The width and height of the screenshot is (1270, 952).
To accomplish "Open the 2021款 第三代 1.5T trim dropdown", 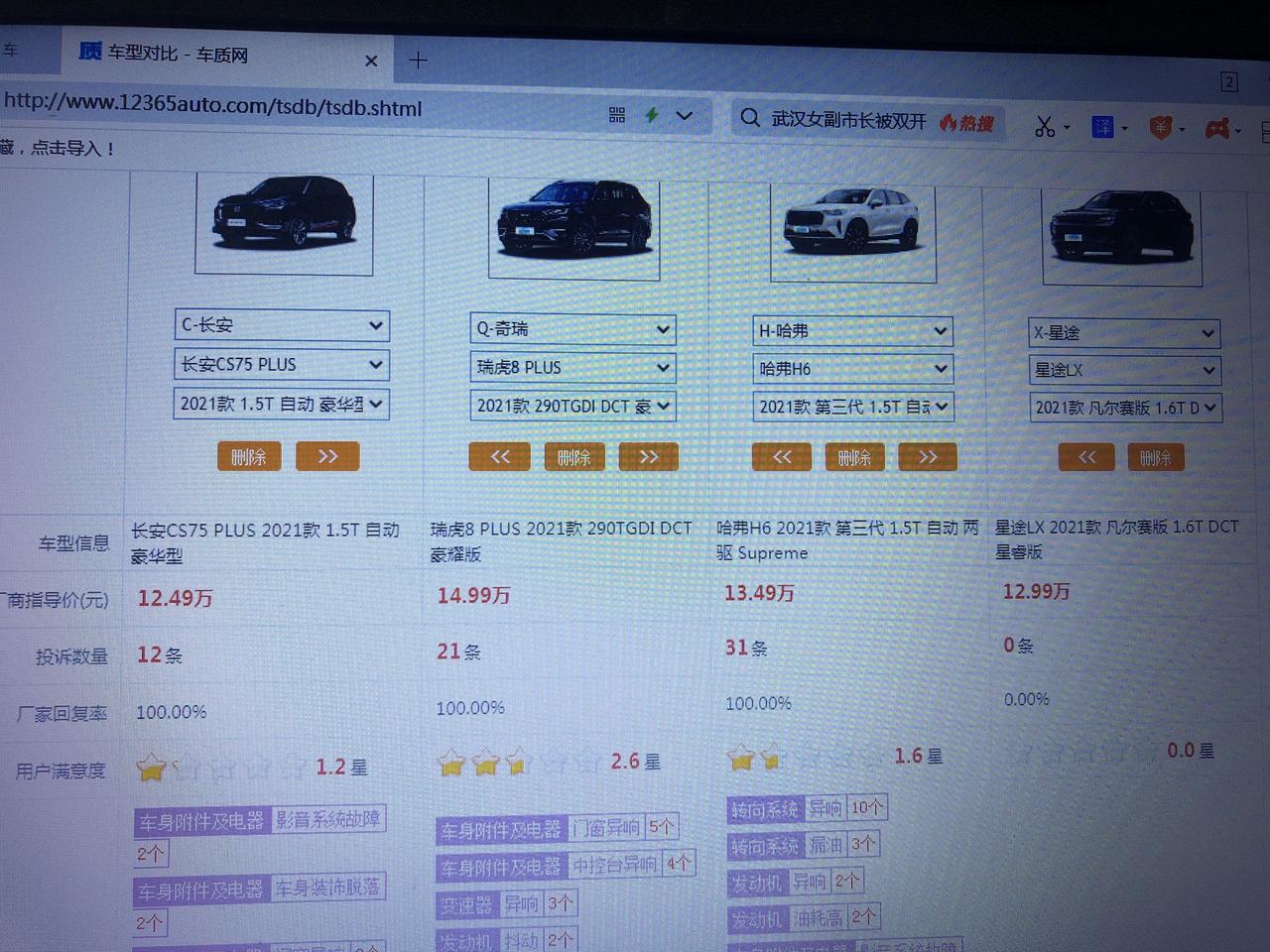I will click(852, 407).
